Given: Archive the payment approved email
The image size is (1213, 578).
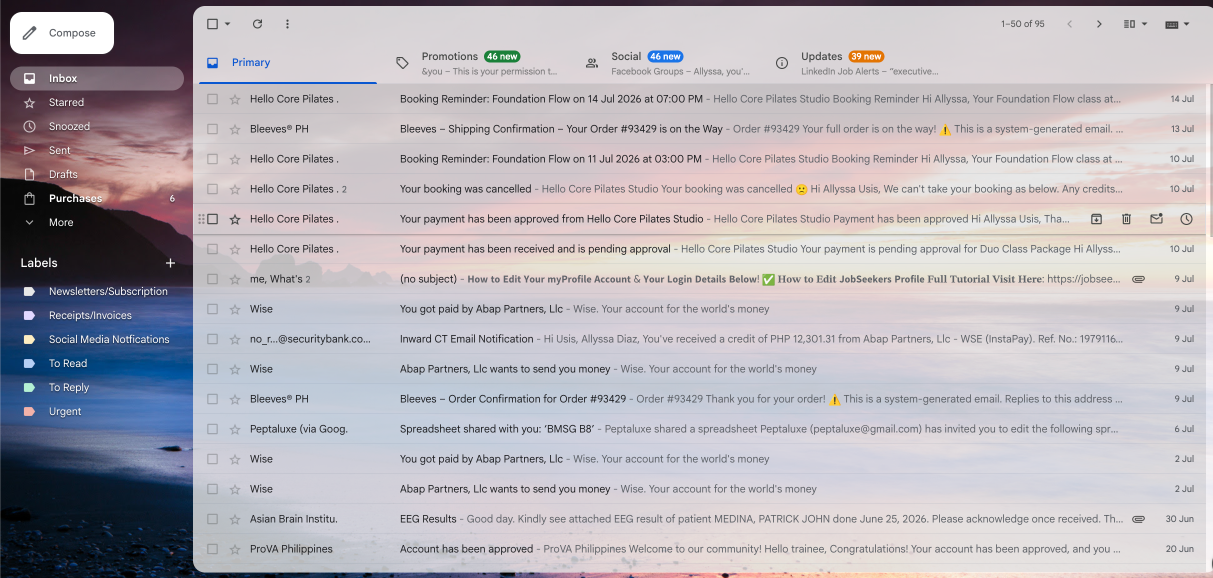Looking at the screenshot, I should (1096, 219).
